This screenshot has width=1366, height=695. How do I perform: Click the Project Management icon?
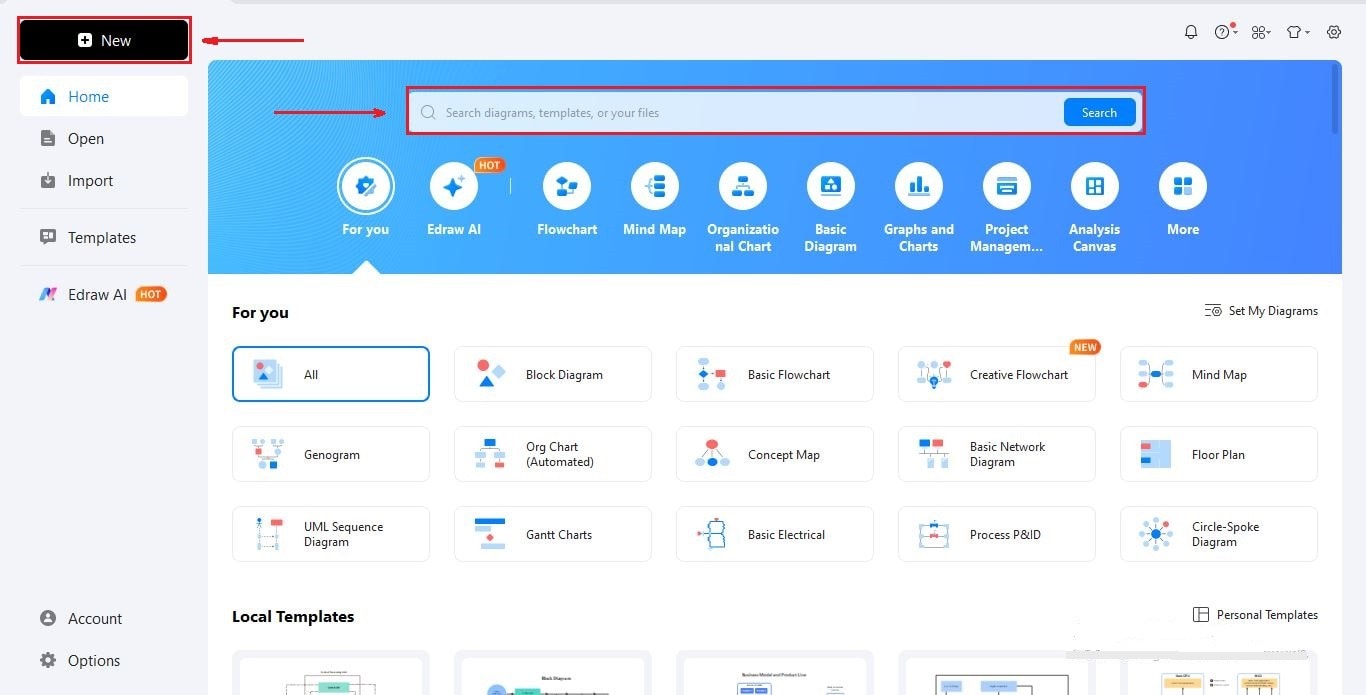click(x=1006, y=186)
